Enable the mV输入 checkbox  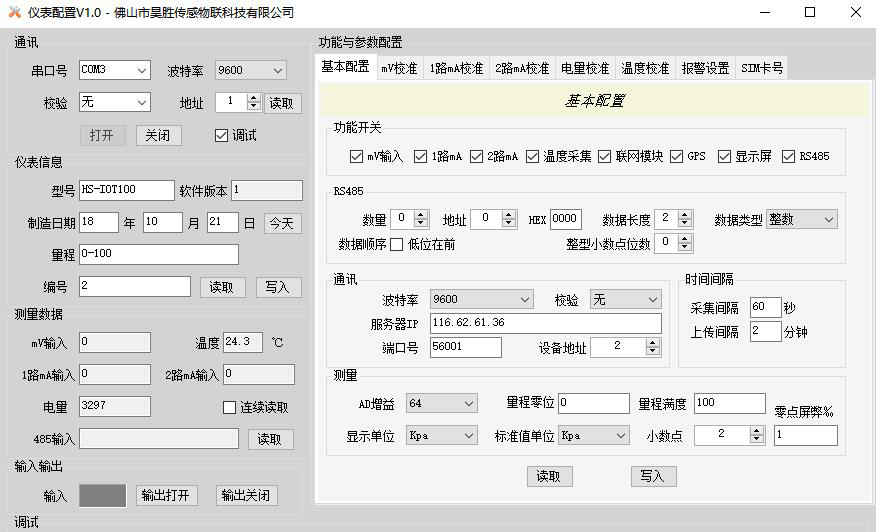pos(357,157)
